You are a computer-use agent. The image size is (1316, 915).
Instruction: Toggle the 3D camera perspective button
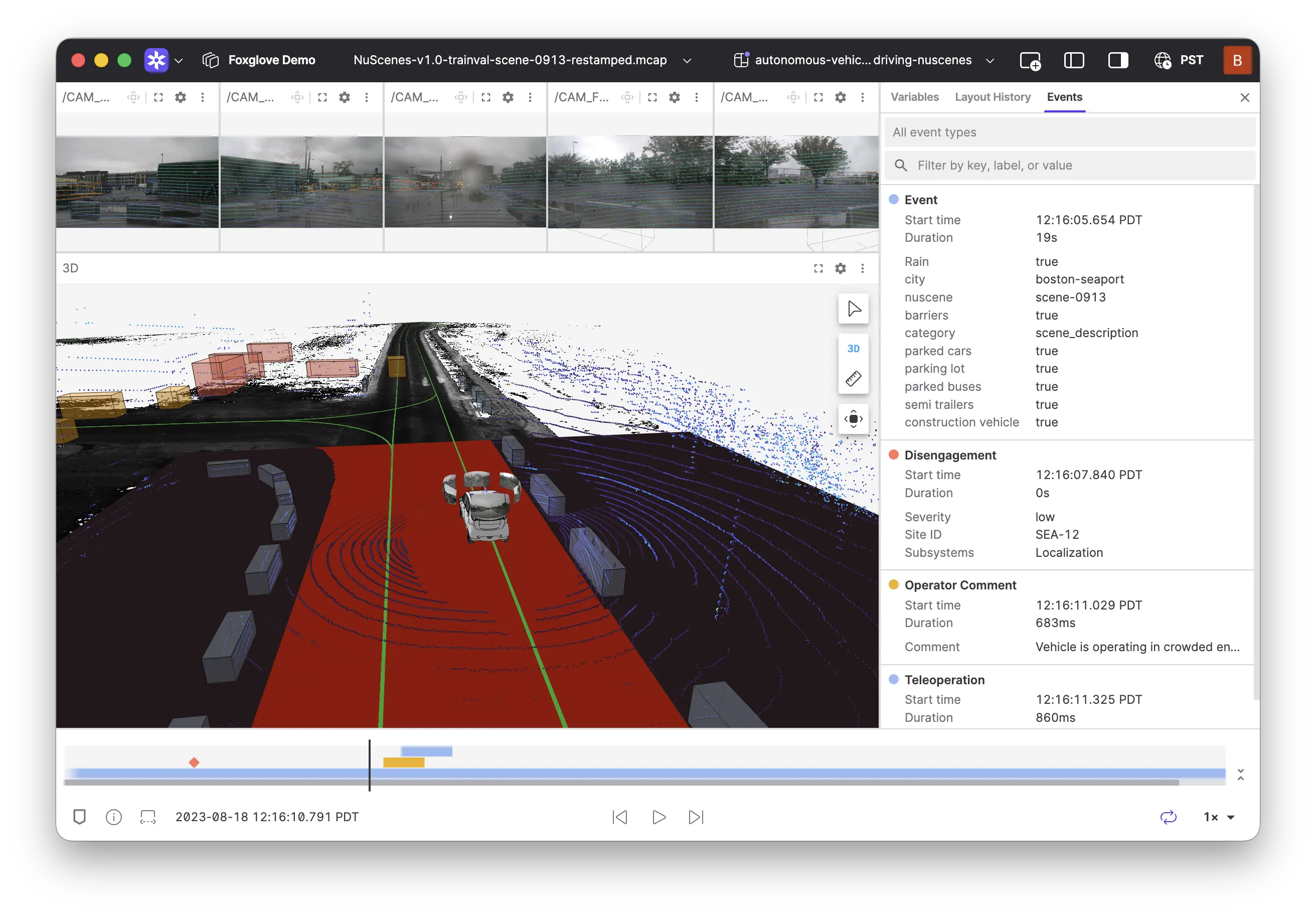[x=853, y=349]
